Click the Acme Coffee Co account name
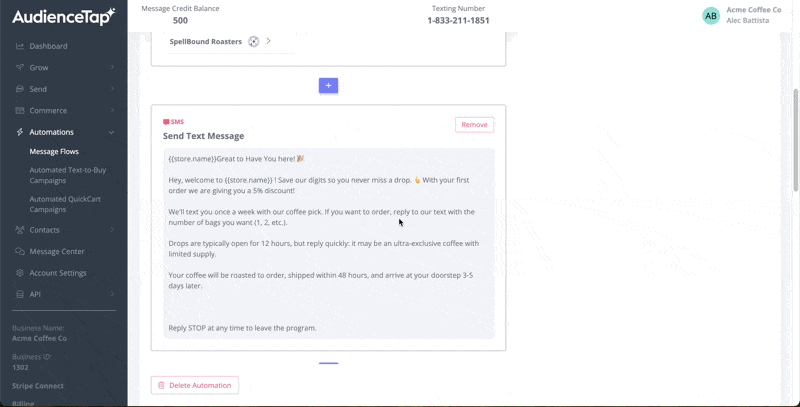 [x=754, y=10]
